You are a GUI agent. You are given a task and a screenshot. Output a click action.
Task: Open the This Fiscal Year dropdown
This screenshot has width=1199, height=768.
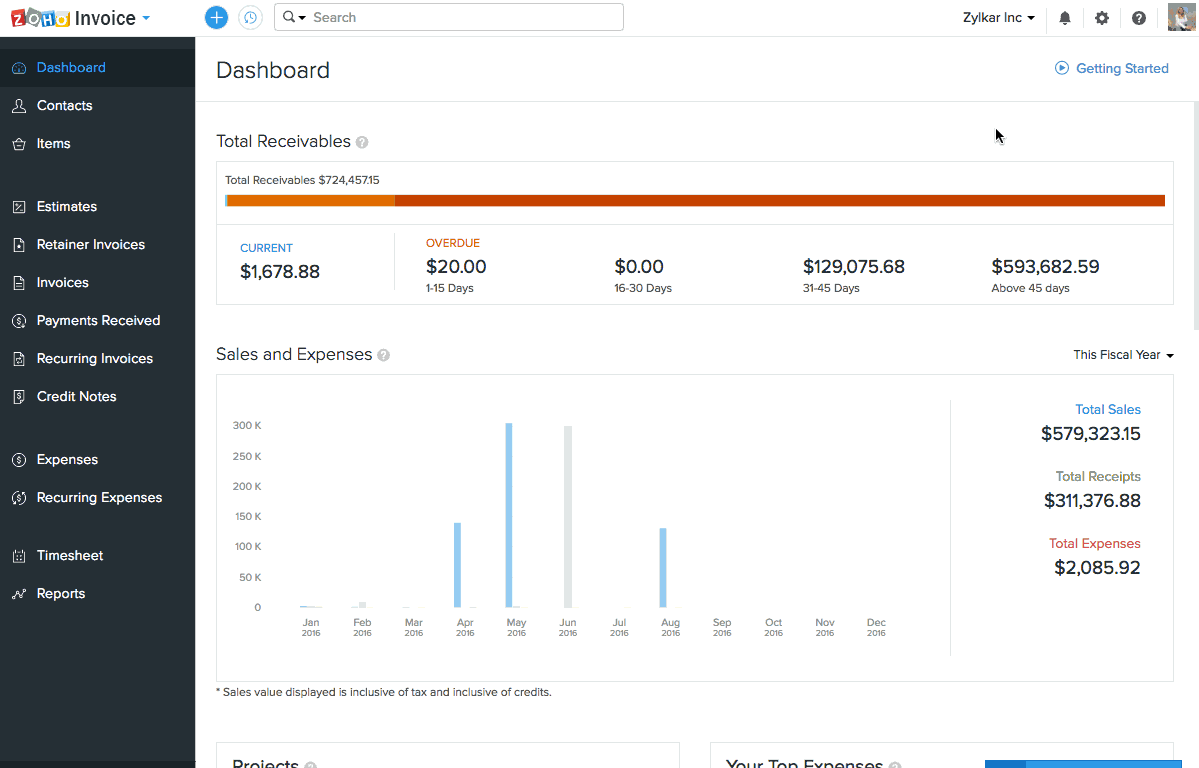point(1123,355)
